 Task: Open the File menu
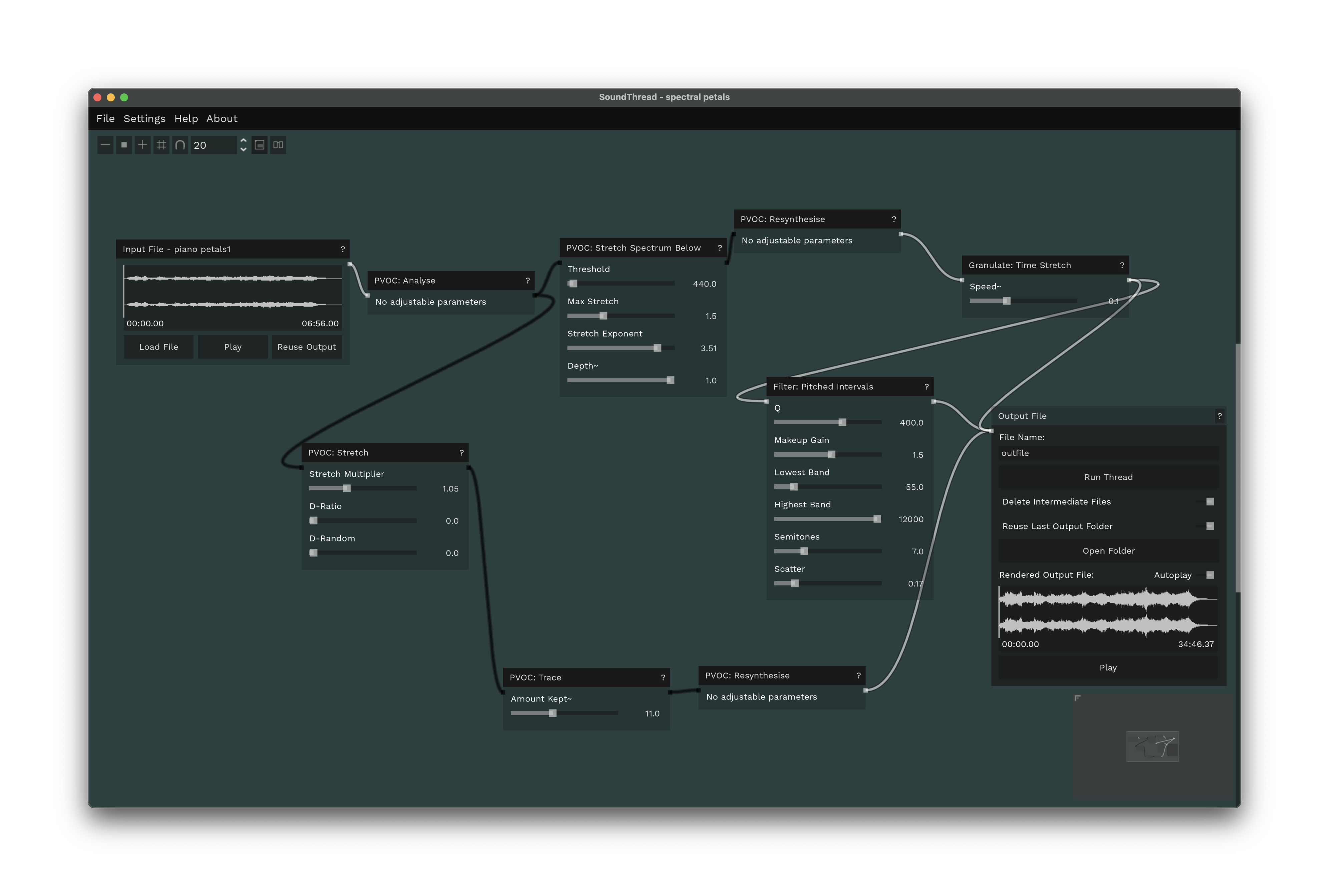(x=105, y=118)
